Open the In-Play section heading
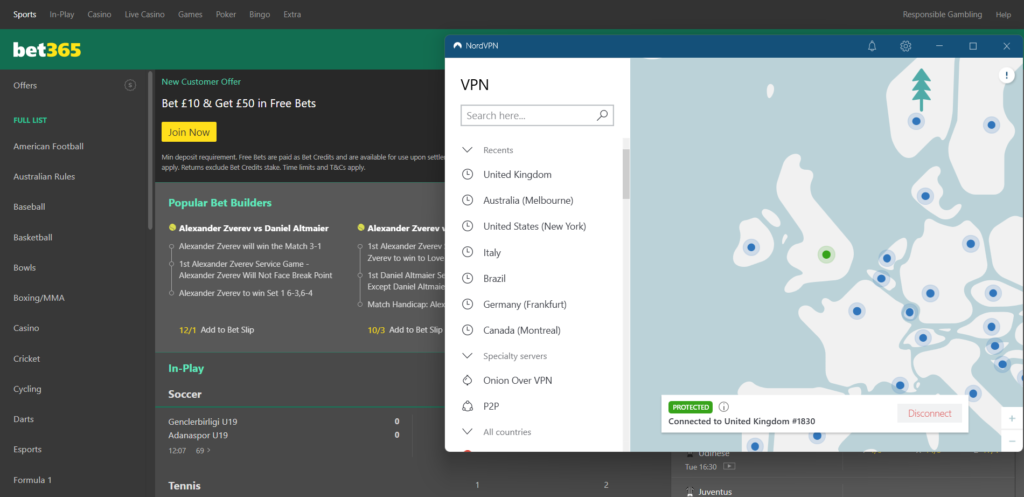The width and height of the screenshot is (1024, 497). pyautogui.click(x=186, y=368)
